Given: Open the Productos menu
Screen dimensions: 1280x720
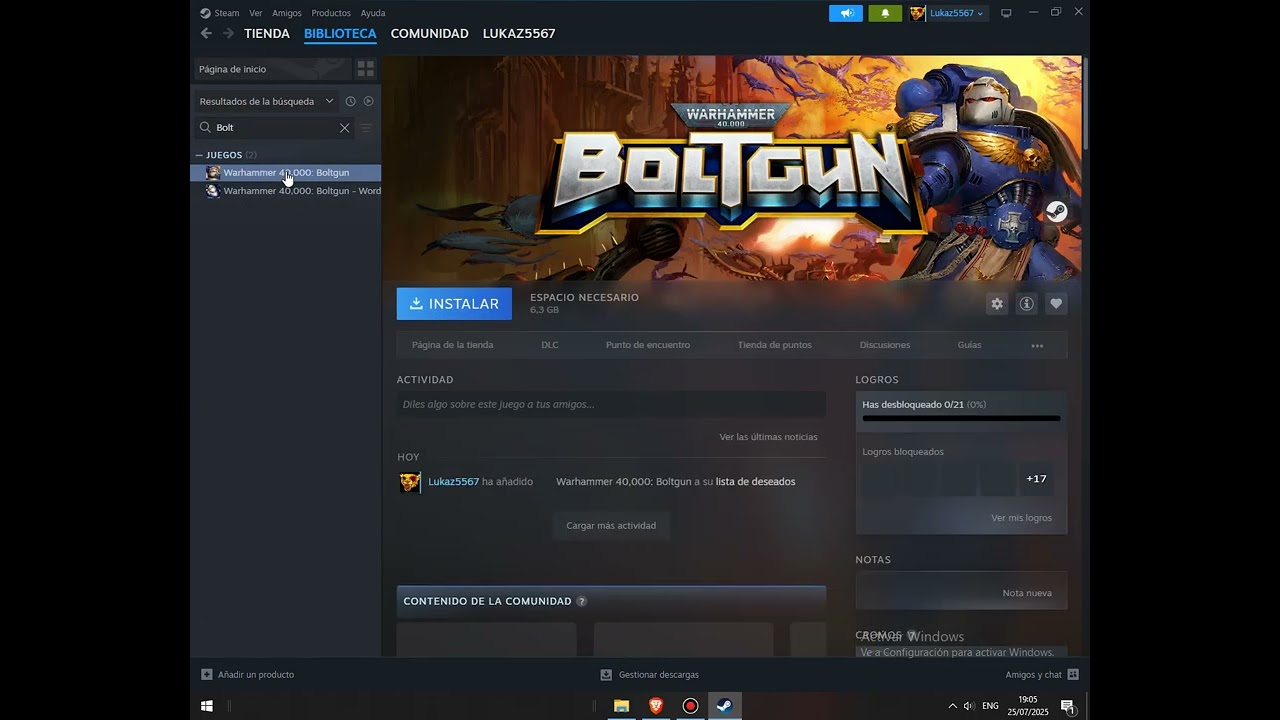Looking at the screenshot, I should pos(331,13).
